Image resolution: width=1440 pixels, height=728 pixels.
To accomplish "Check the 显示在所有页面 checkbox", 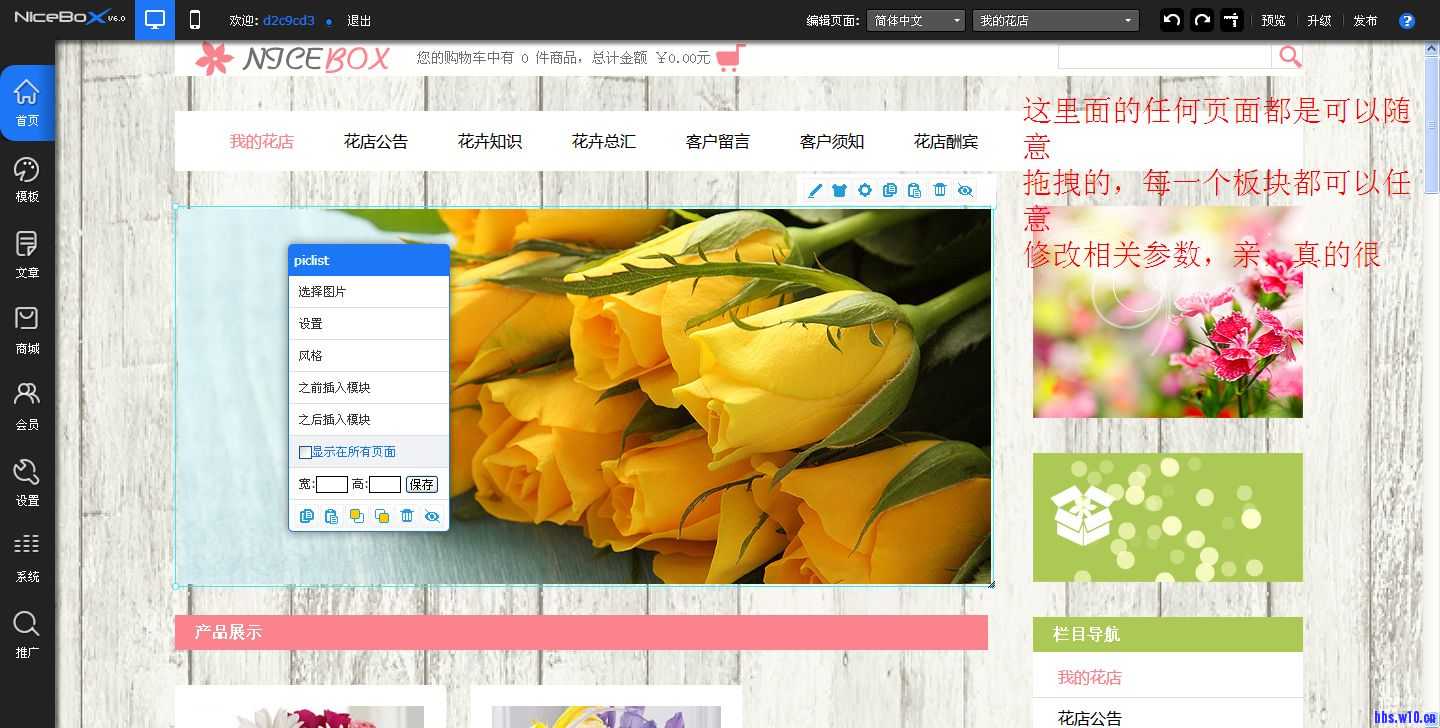I will (305, 452).
